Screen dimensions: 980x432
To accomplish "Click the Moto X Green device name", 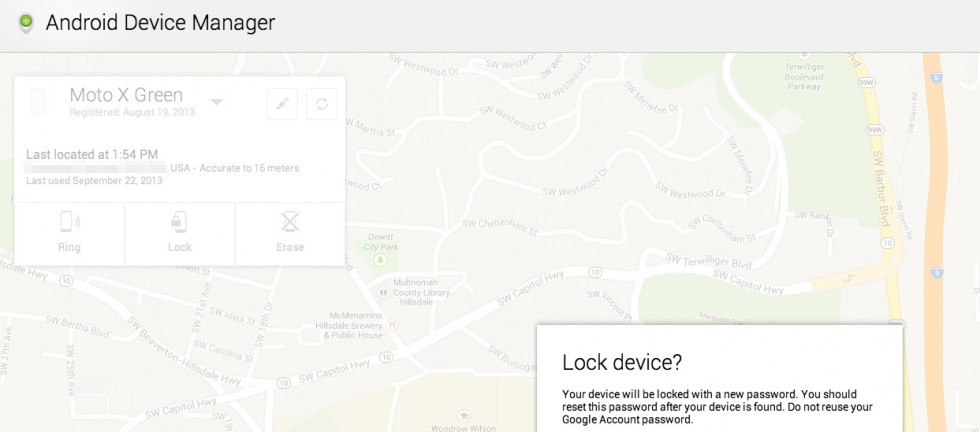I will pyautogui.click(x=126, y=95).
